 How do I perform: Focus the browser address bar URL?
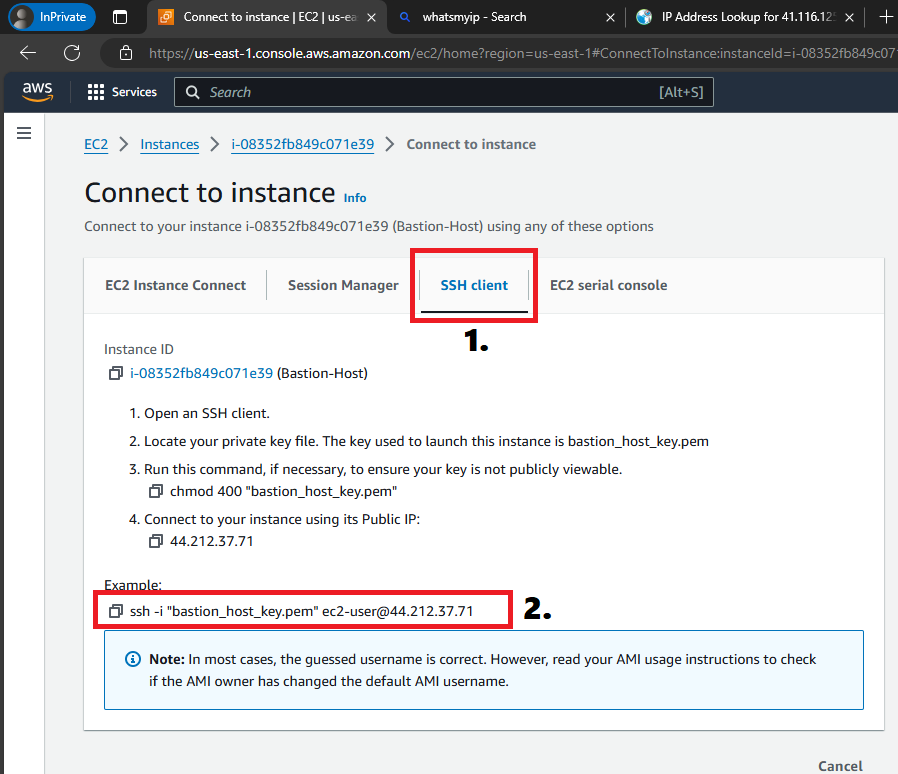click(x=522, y=53)
